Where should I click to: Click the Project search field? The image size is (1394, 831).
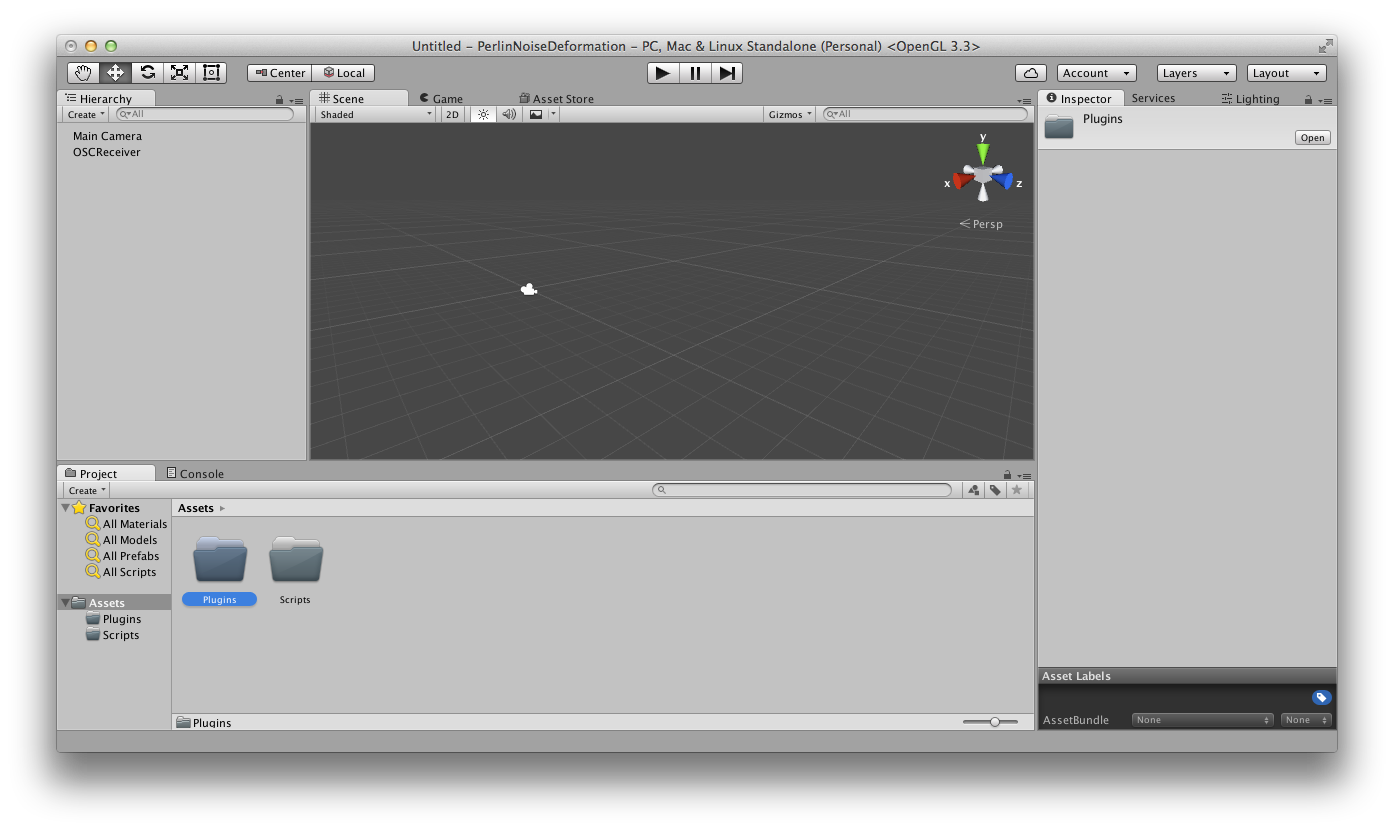click(x=802, y=490)
